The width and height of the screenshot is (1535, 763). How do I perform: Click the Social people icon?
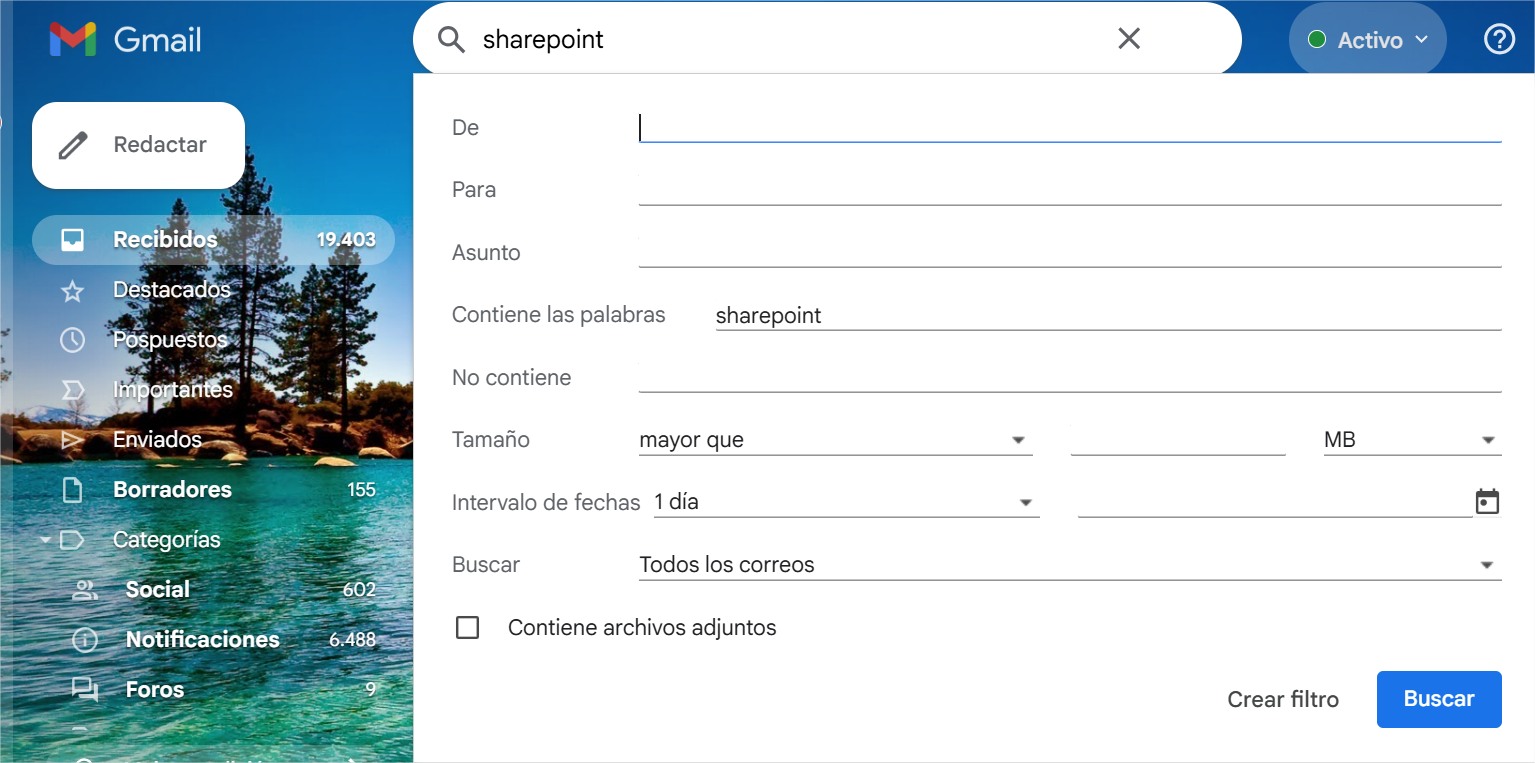(x=85, y=590)
